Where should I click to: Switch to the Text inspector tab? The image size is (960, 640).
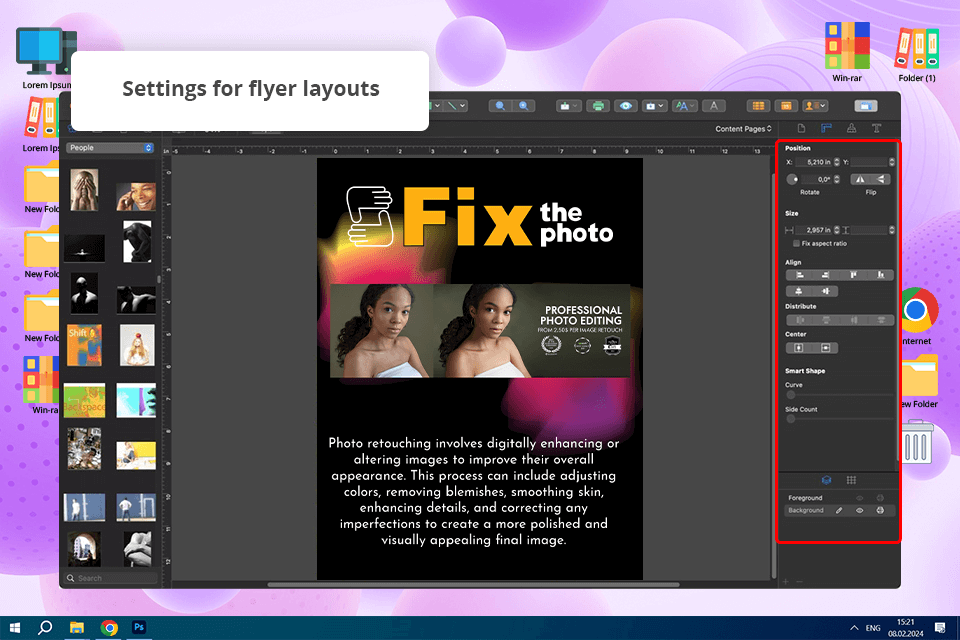(876, 129)
